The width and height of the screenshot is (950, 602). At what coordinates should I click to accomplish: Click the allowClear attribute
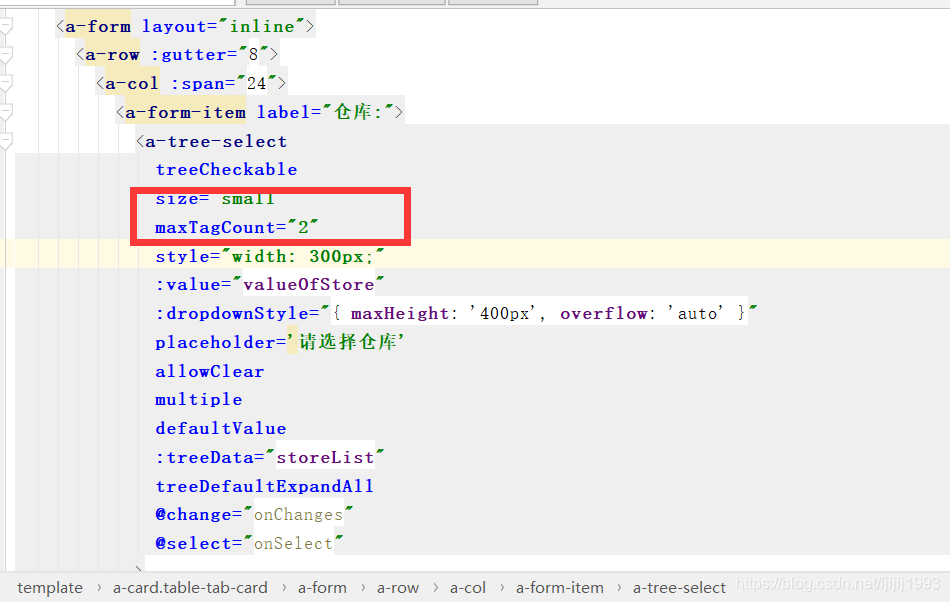[209, 371]
